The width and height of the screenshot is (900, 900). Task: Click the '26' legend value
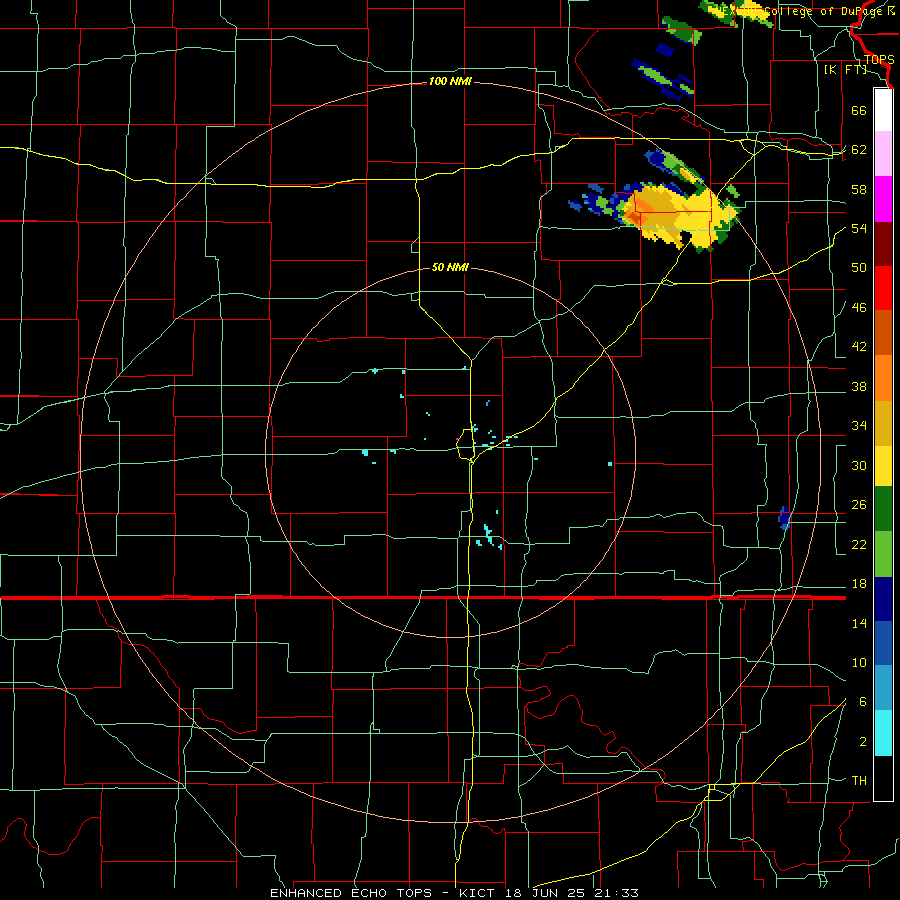(859, 505)
